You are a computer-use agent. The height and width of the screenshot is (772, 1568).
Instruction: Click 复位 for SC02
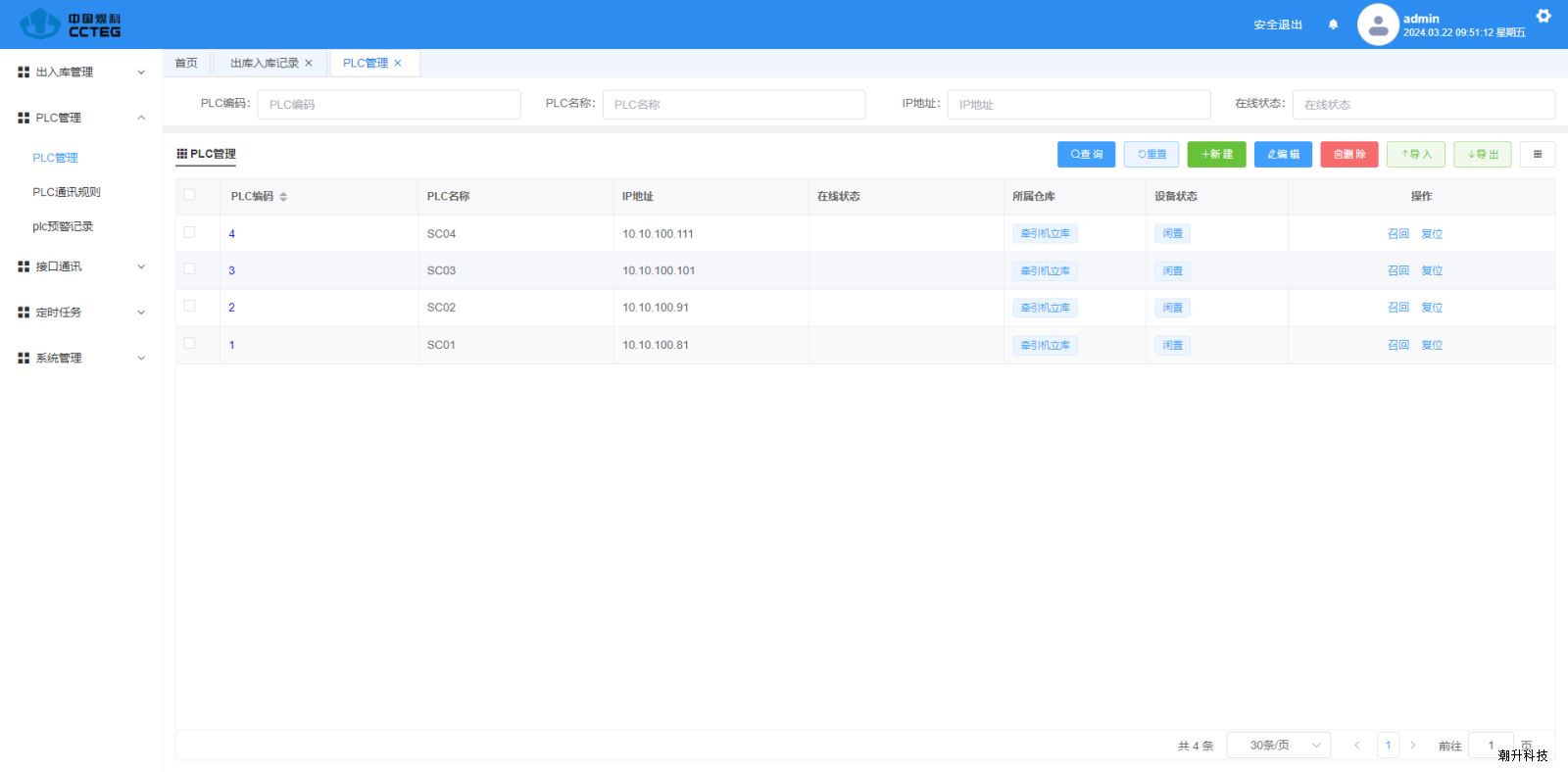pyautogui.click(x=1432, y=308)
